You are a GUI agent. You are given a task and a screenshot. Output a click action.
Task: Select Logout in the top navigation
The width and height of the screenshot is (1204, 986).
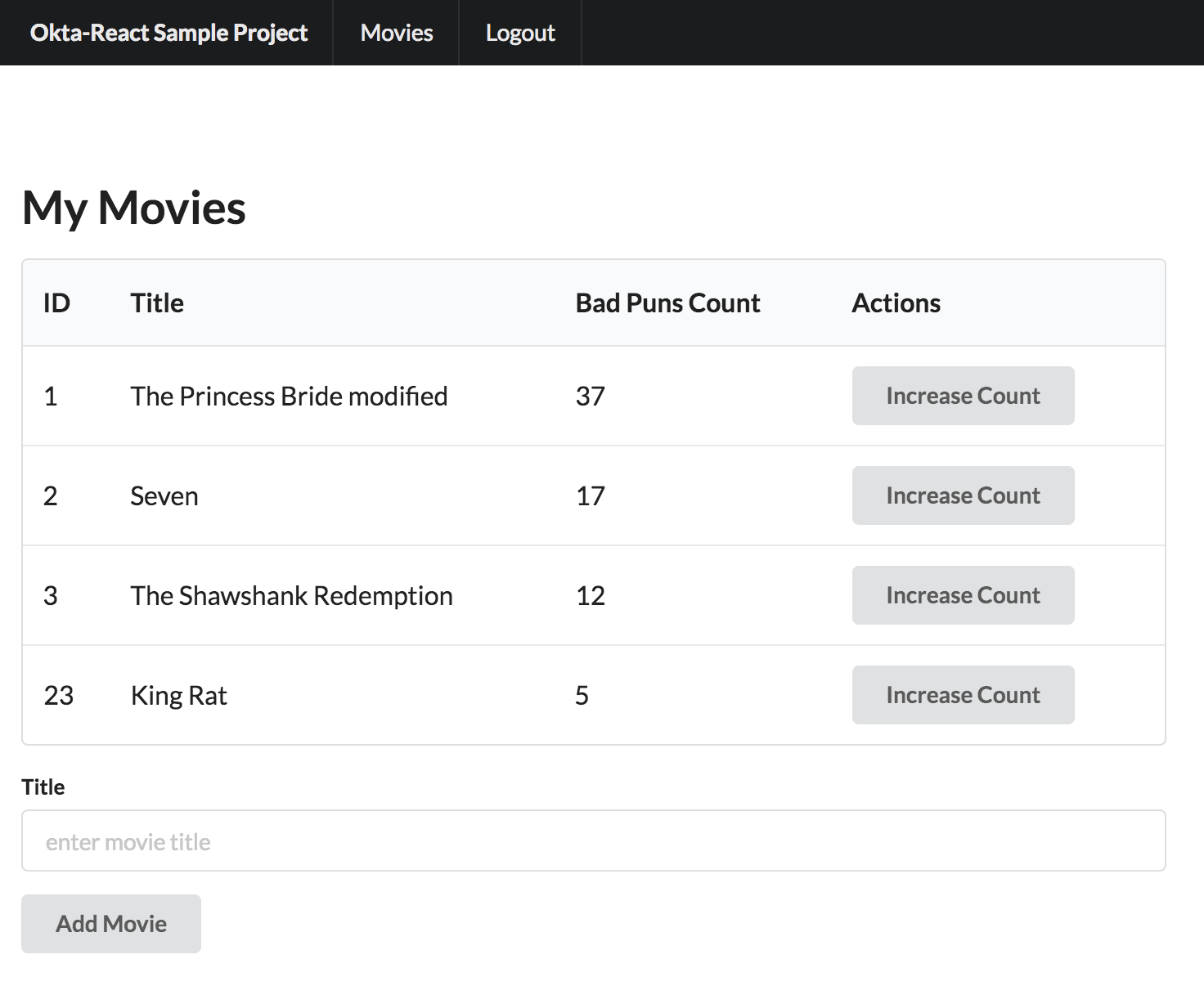click(x=520, y=33)
